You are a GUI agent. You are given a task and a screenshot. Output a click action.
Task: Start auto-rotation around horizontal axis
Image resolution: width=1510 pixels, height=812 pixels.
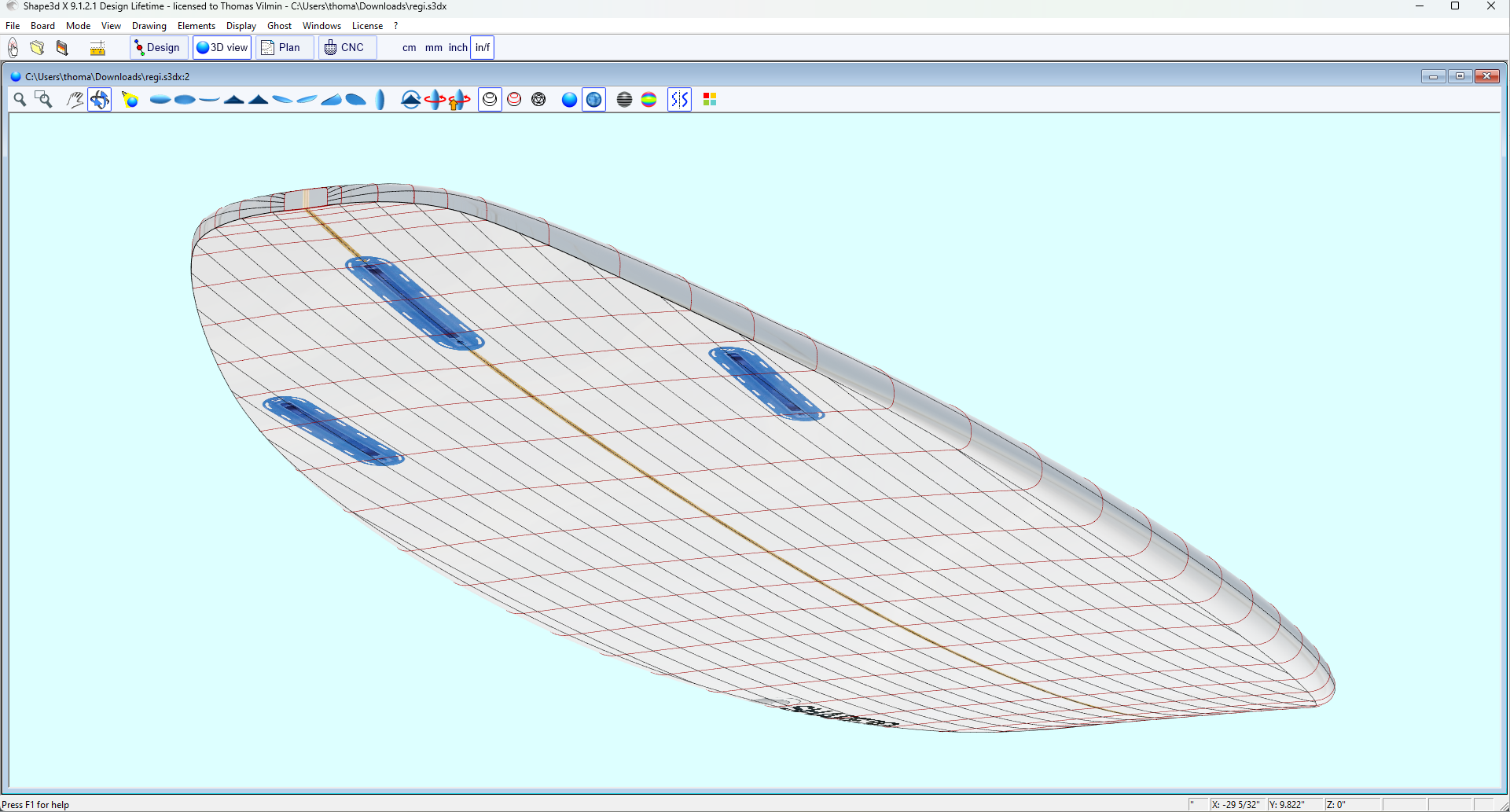(x=410, y=99)
